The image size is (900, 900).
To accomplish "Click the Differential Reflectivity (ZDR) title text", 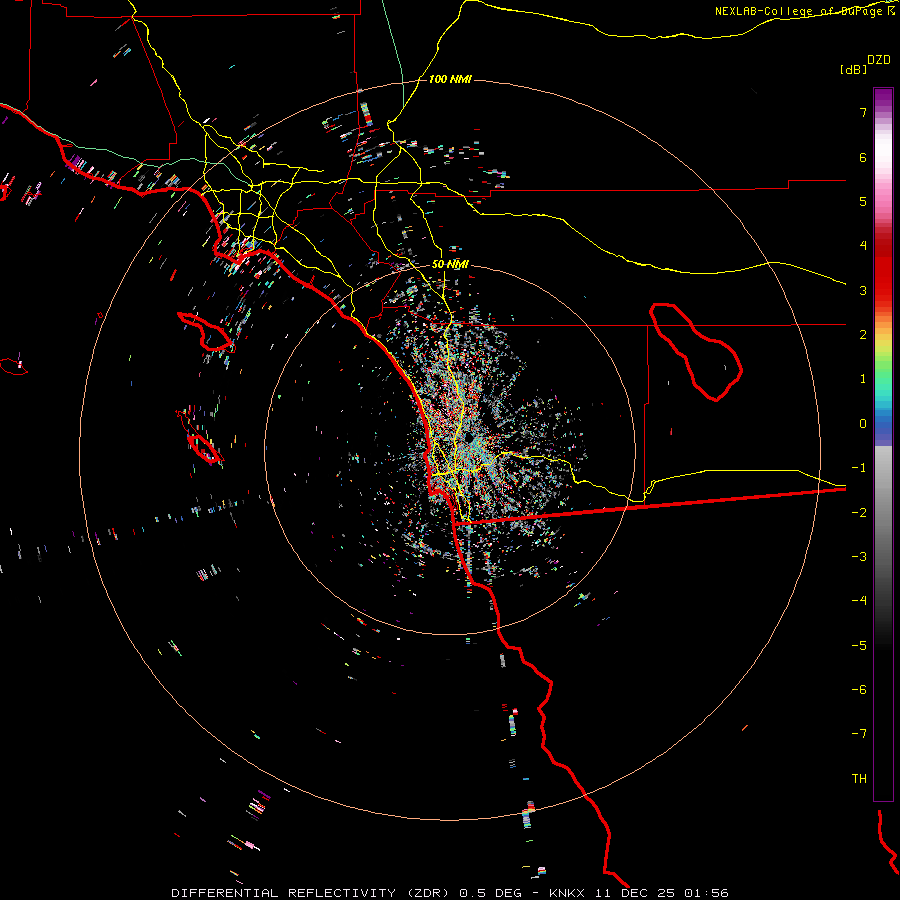I will click(x=312, y=893).
